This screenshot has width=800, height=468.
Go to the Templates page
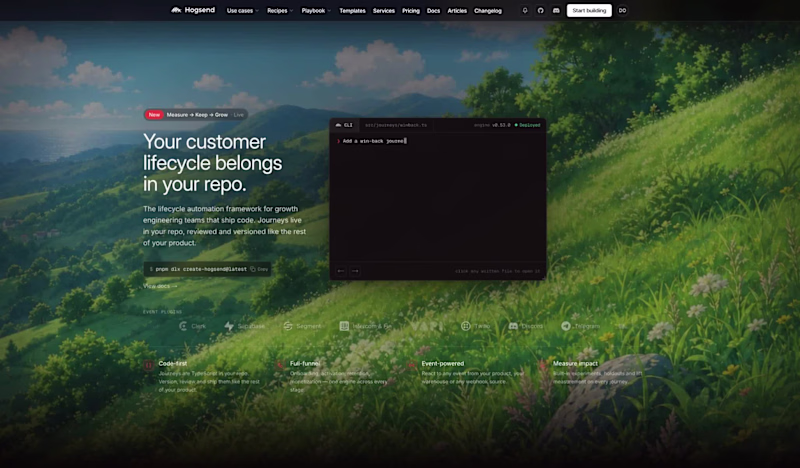353,11
